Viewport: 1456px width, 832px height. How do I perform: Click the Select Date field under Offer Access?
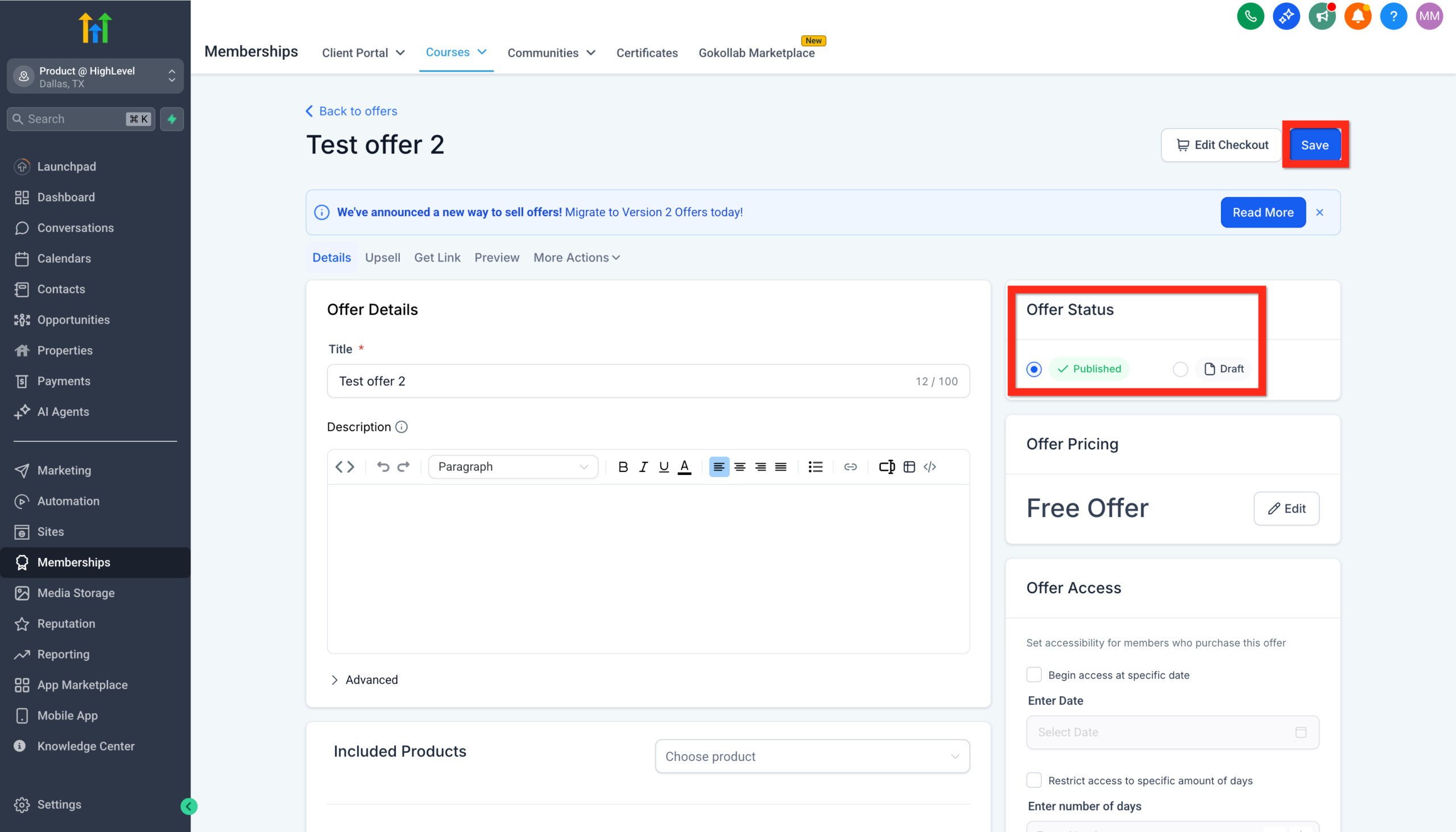[x=1172, y=732]
